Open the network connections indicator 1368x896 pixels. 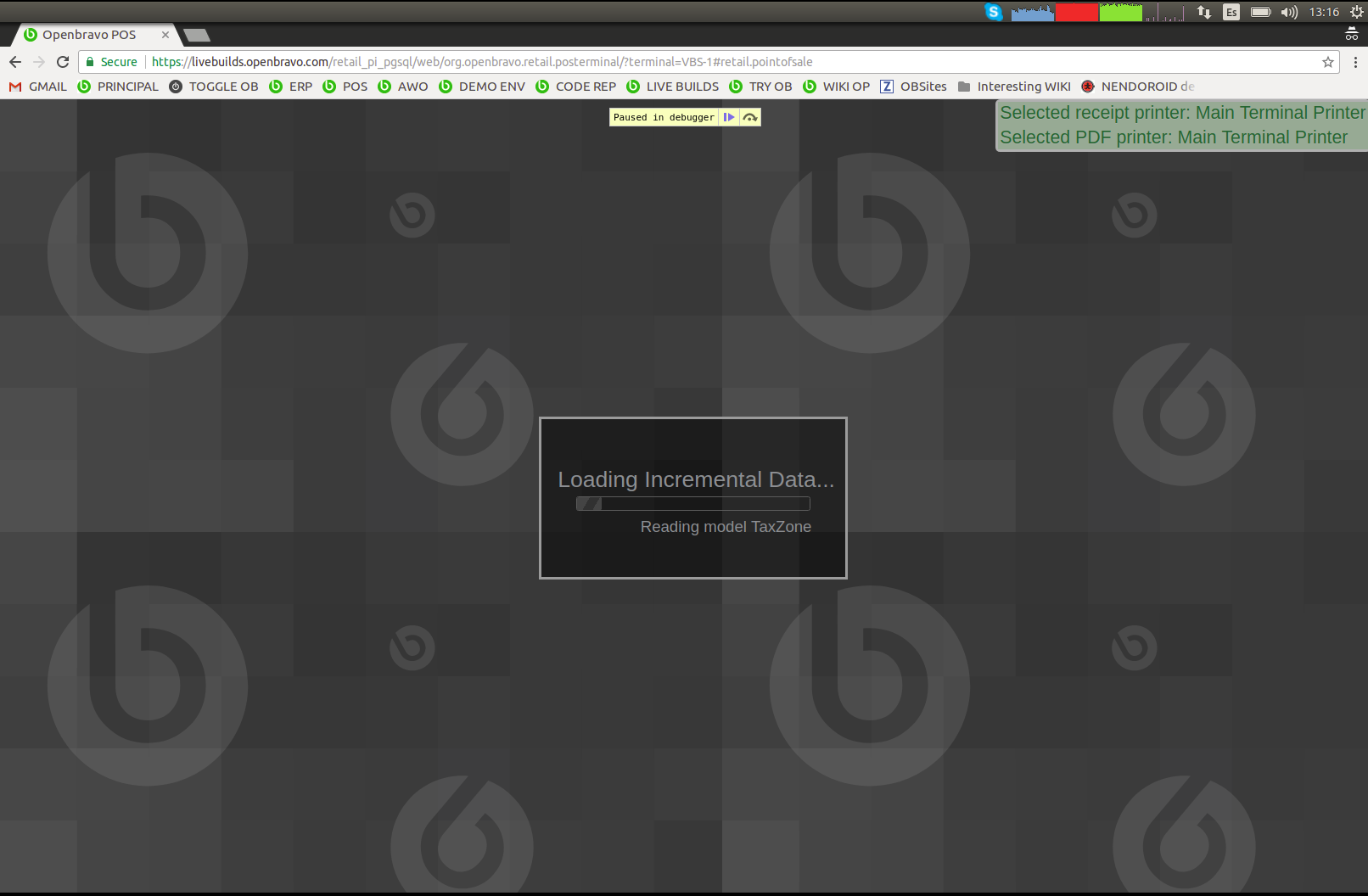(x=1204, y=12)
